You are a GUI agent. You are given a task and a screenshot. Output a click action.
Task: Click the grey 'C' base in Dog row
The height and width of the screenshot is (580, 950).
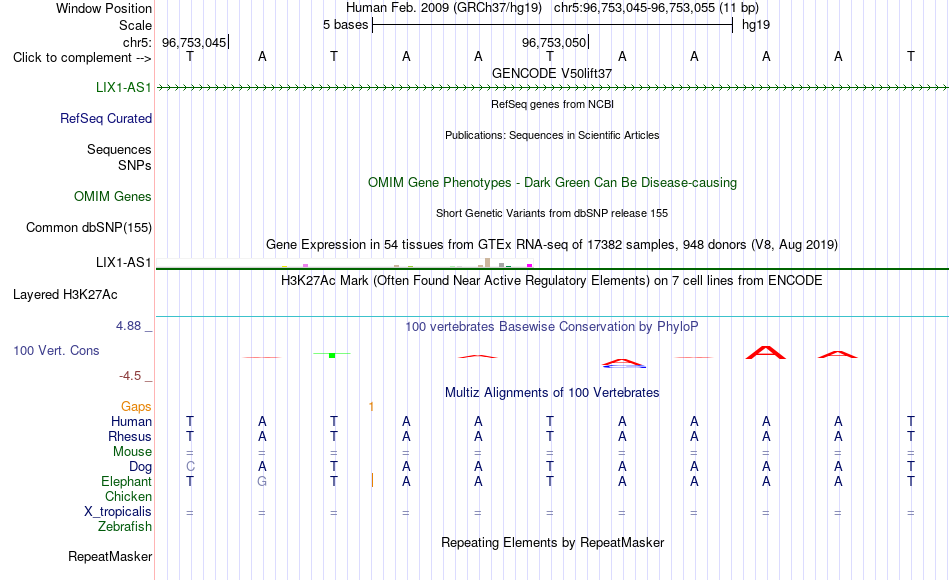click(190, 466)
